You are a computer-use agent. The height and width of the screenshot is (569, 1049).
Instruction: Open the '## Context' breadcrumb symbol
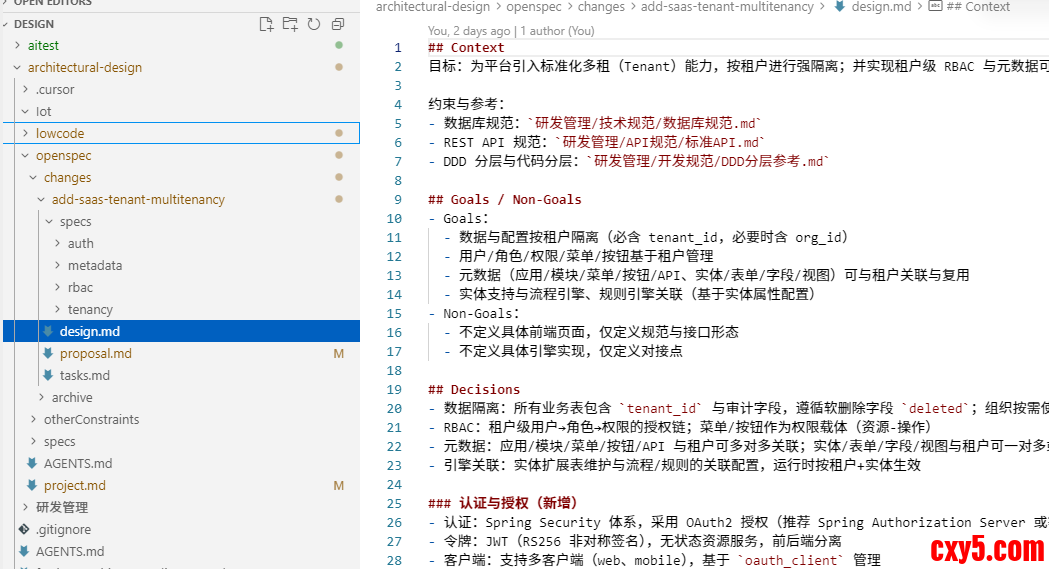(977, 7)
